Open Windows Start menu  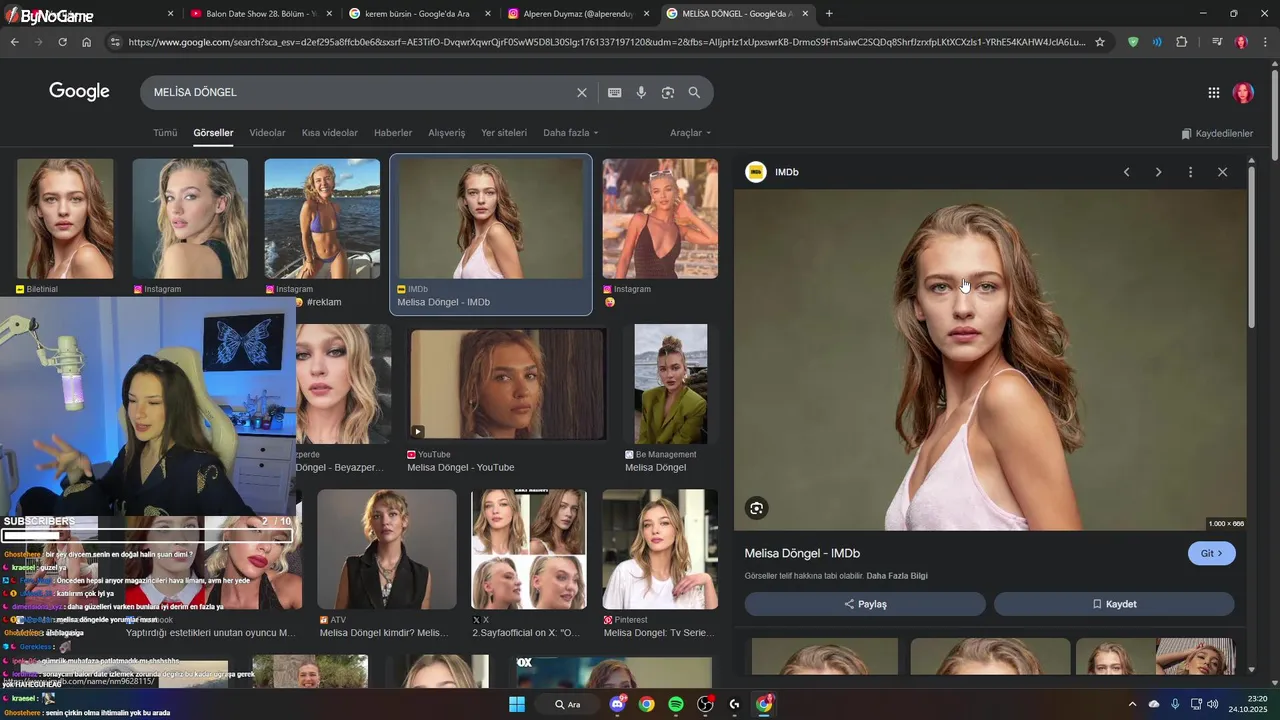[x=517, y=704]
